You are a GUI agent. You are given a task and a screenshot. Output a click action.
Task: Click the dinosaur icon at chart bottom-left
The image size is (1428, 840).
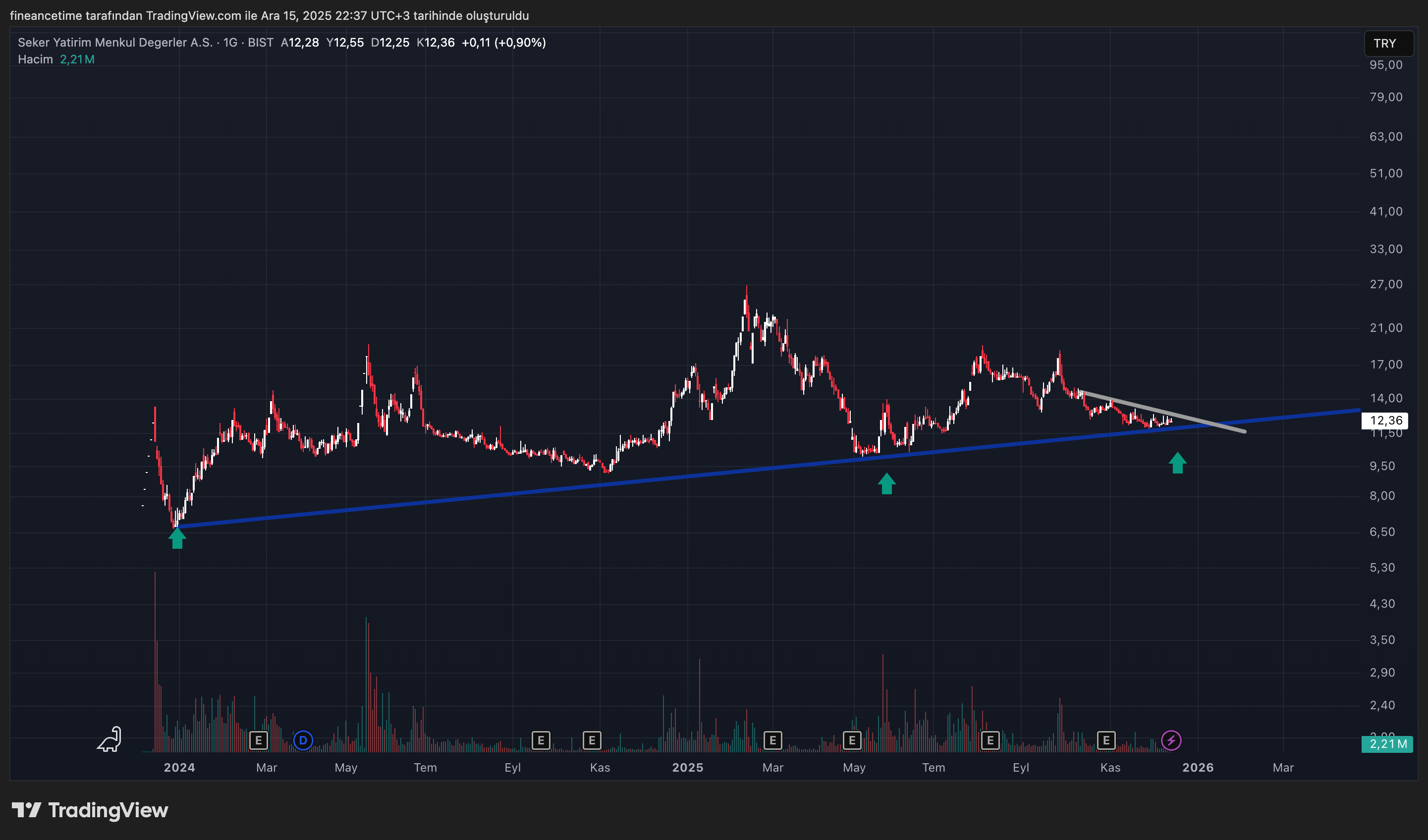click(x=110, y=739)
